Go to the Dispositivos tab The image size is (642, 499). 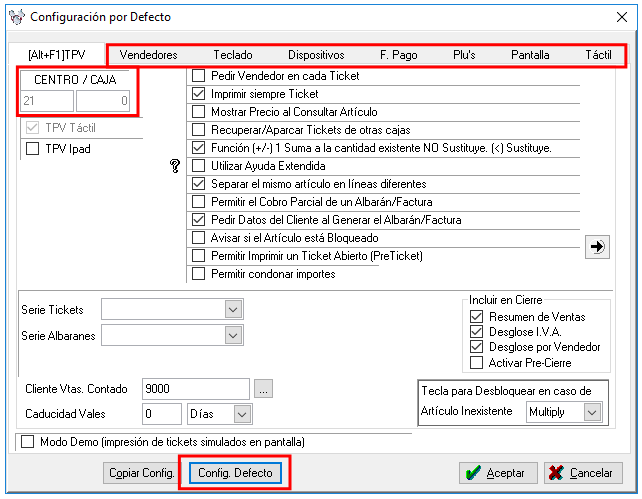click(316, 55)
